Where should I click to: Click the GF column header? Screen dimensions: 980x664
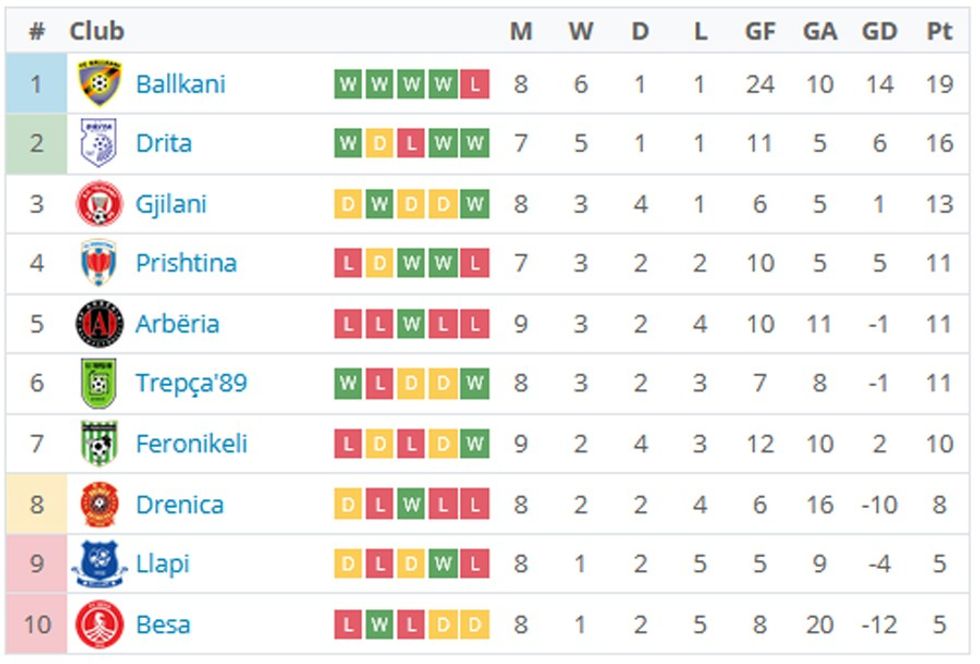click(760, 31)
